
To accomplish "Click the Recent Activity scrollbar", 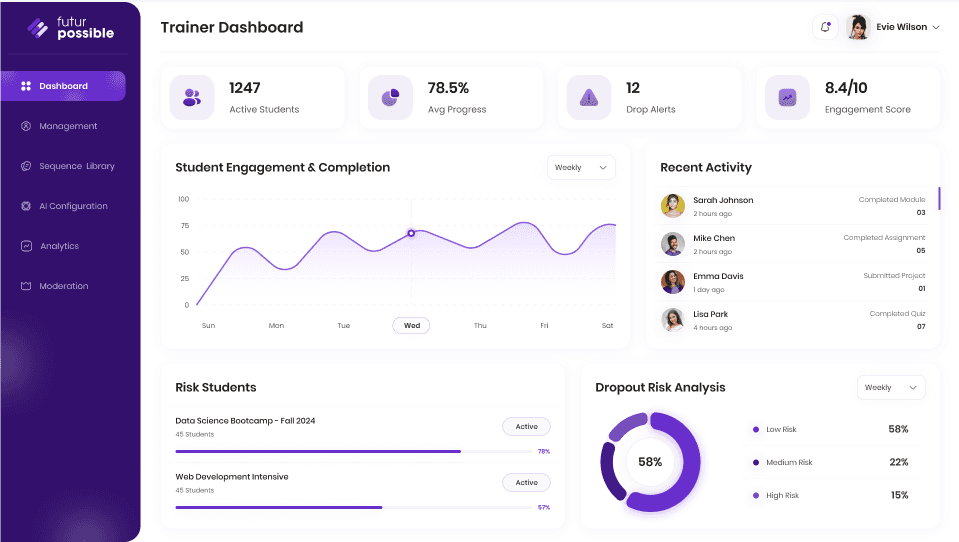I will (939, 198).
